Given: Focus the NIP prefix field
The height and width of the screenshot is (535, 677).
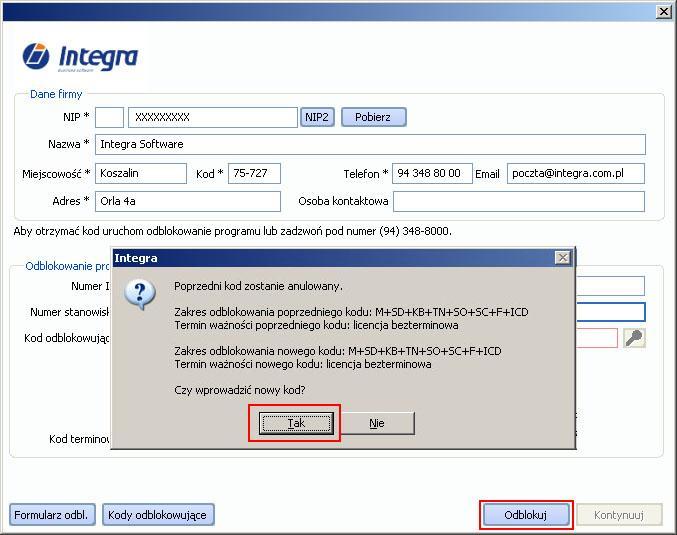Looking at the screenshot, I should (109, 117).
